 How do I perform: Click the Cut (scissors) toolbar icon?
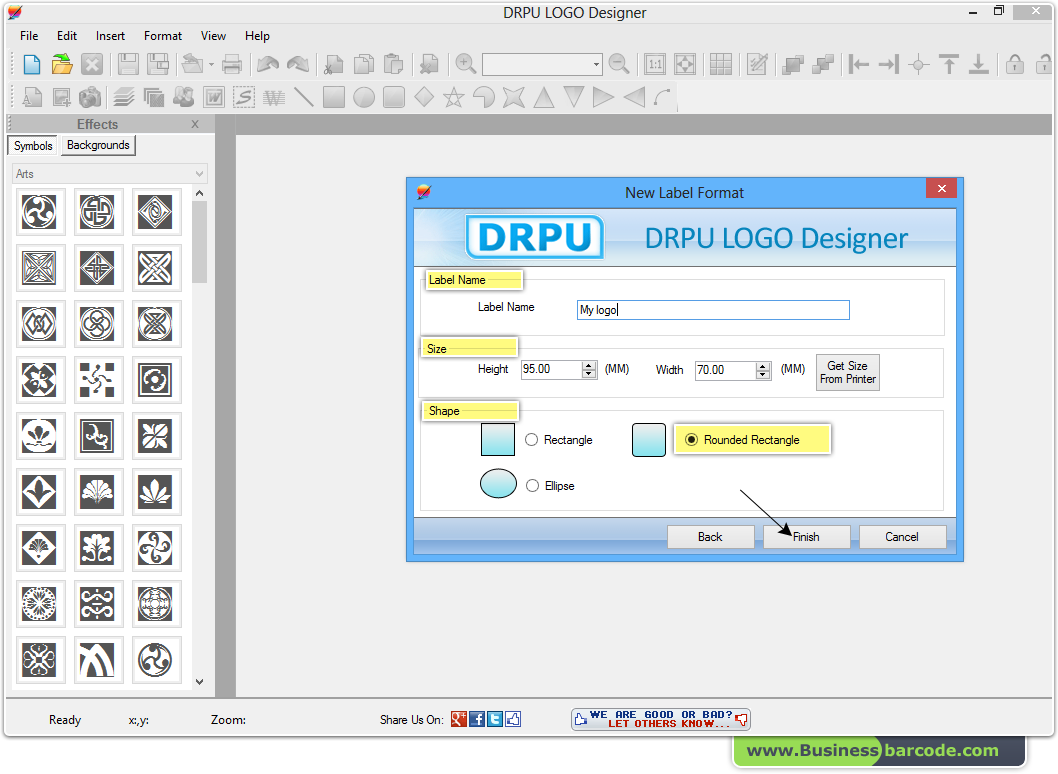[x=333, y=65]
